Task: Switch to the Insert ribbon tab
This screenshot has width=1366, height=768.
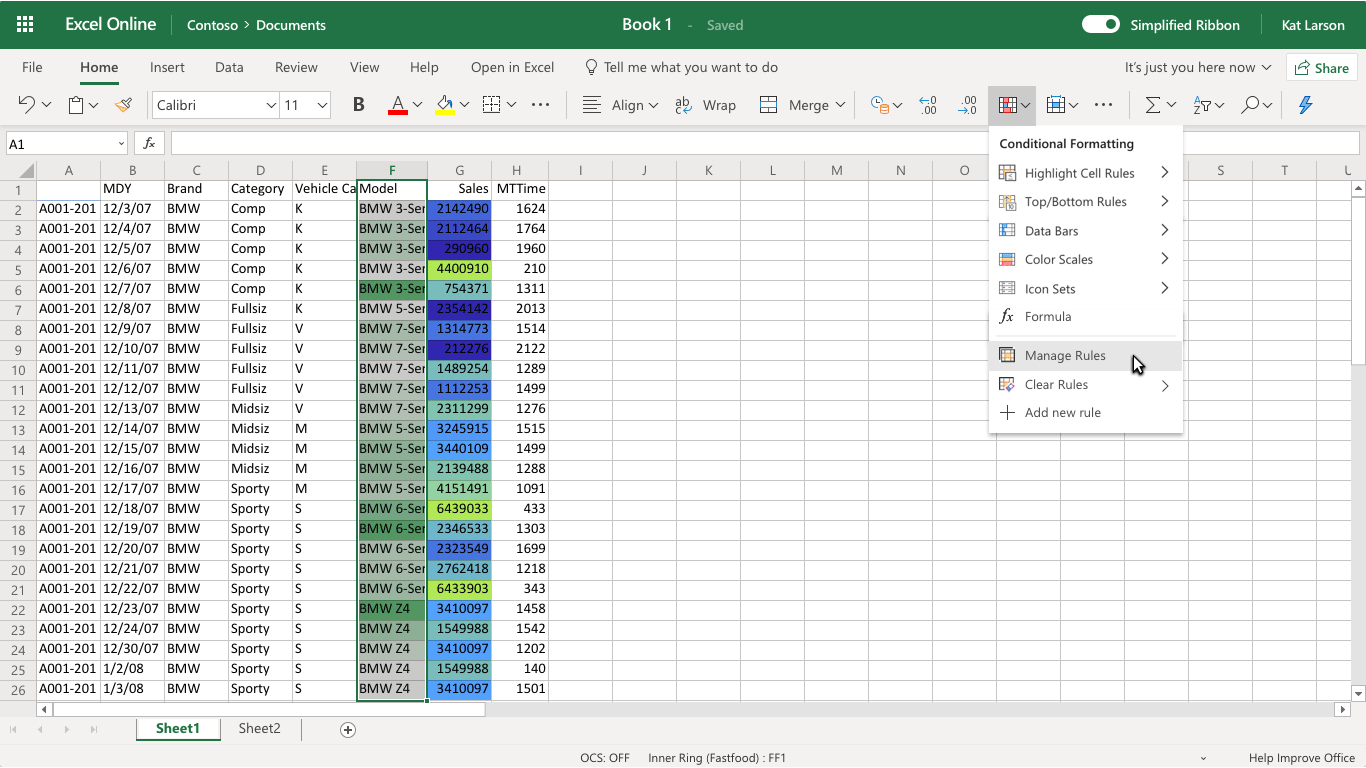Action: (x=167, y=67)
